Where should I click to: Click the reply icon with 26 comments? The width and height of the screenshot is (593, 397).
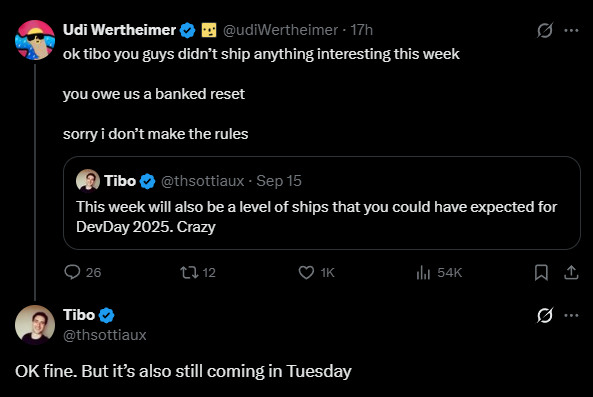pyautogui.click(x=72, y=272)
